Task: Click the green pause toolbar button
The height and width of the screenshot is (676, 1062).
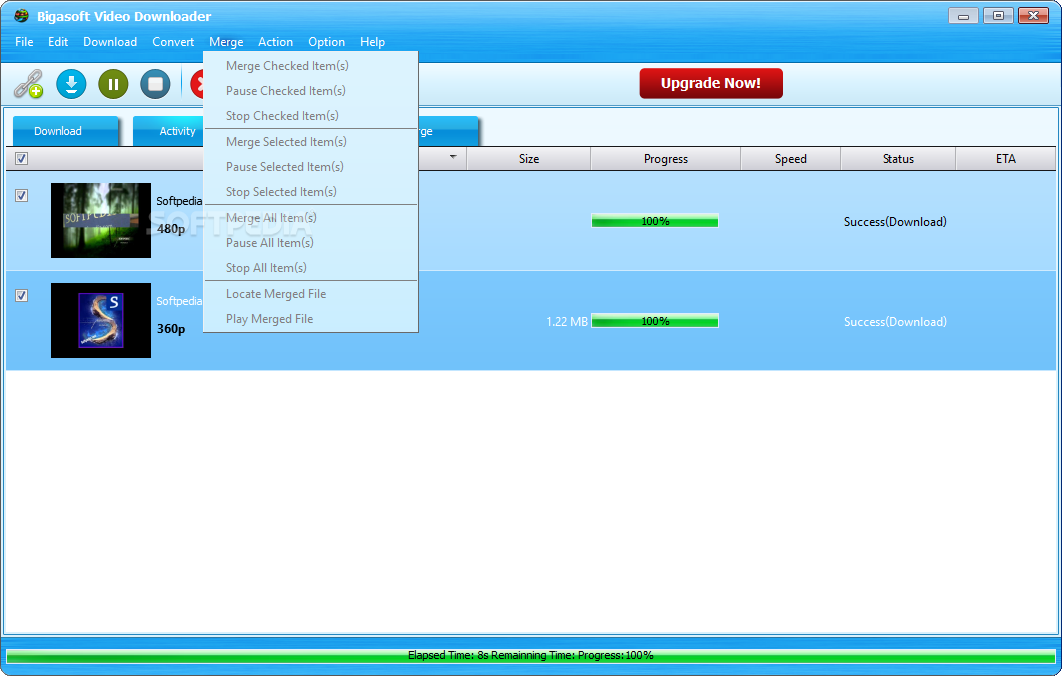Action: click(113, 84)
